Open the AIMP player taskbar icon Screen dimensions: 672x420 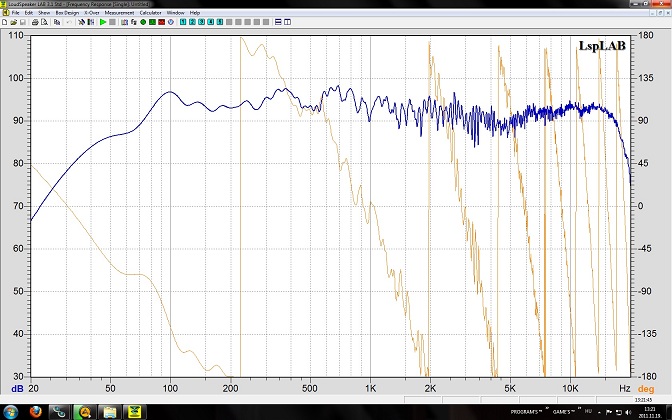tap(85, 412)
